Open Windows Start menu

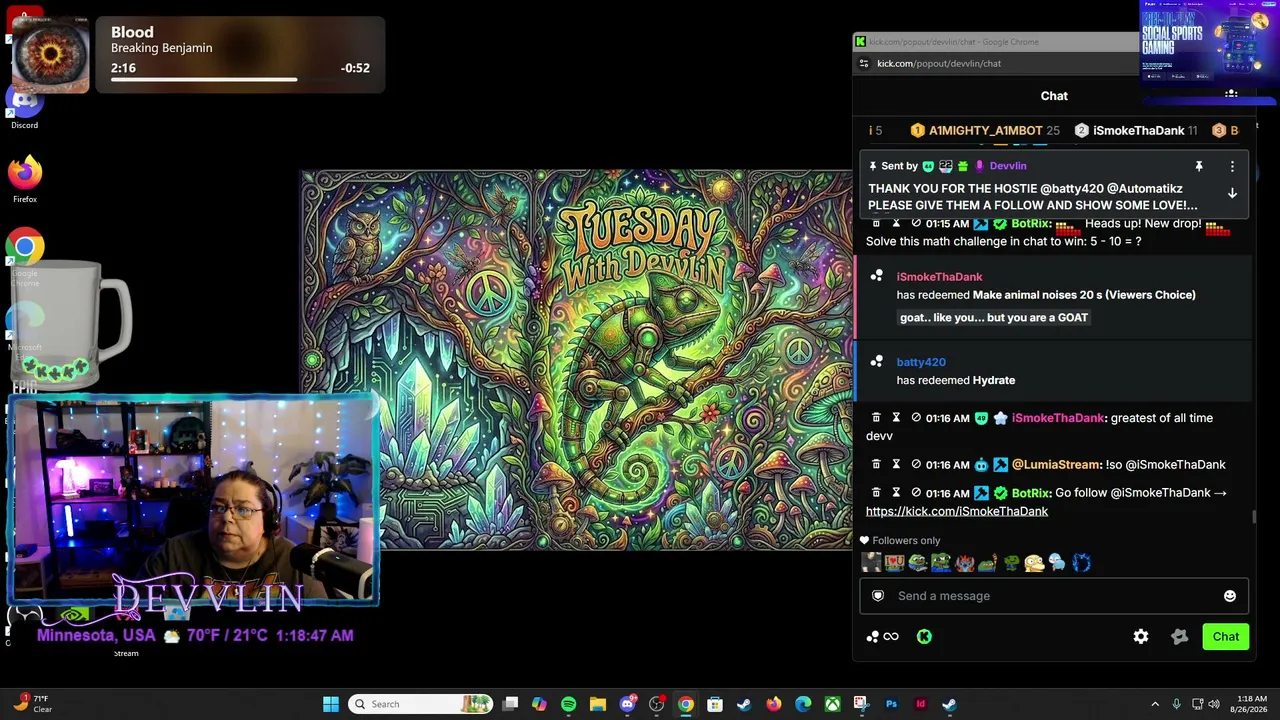[x=331, y=704]
